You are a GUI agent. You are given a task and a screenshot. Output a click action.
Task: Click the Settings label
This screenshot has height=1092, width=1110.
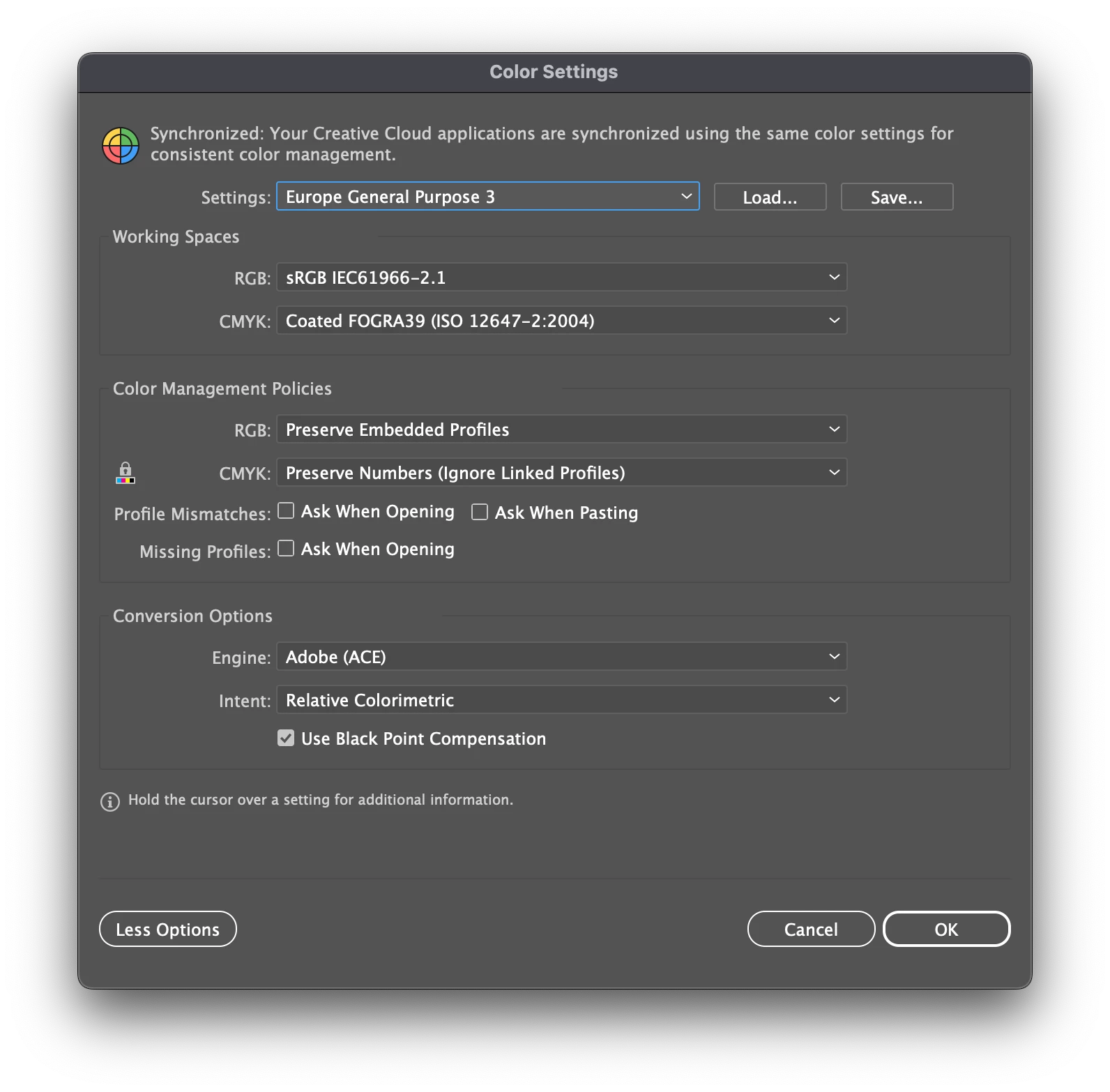pyautogui.click(x=236, y=198)
